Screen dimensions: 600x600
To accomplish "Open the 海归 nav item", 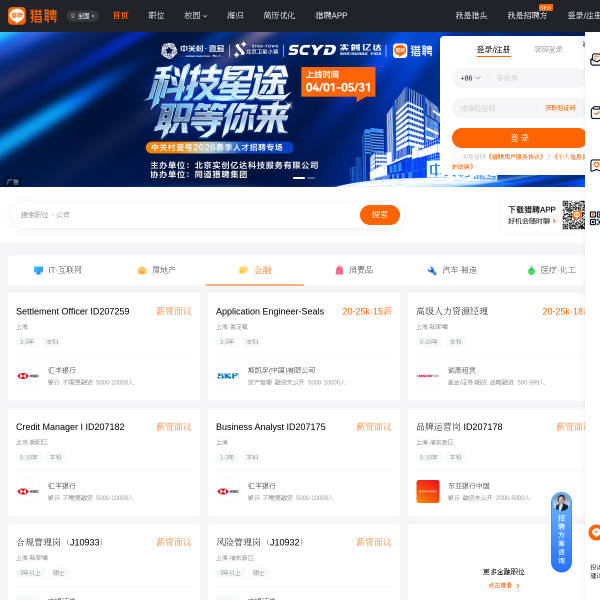I will coord(235,16).
